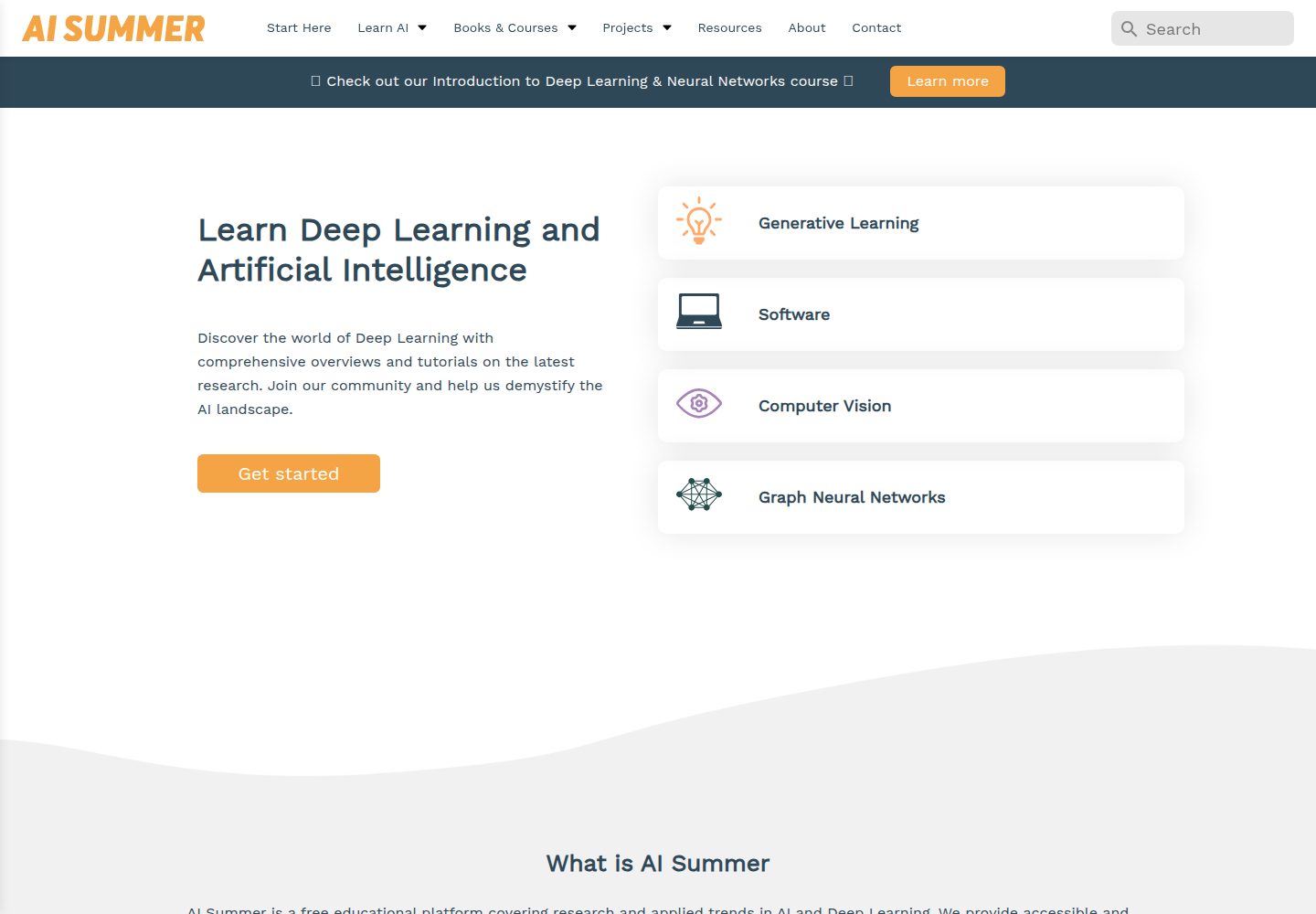Image resolution: width=1316 pixels, height=914 pixels.
Task: Click the Learn AI menu label
Action: tap(383, 28)
